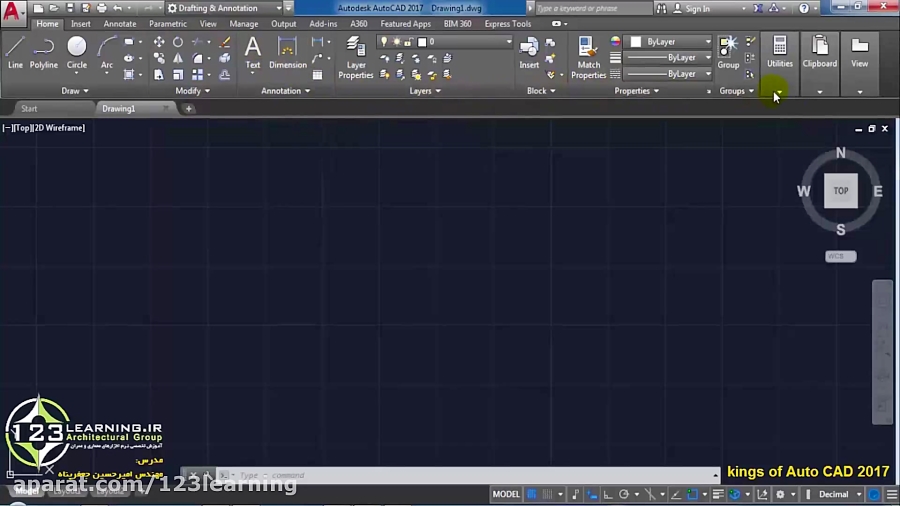Viewport: 900px width, 506px height.
Task: Click the 2D Wireframe visual style label
Action: click(x=60, y=128)
